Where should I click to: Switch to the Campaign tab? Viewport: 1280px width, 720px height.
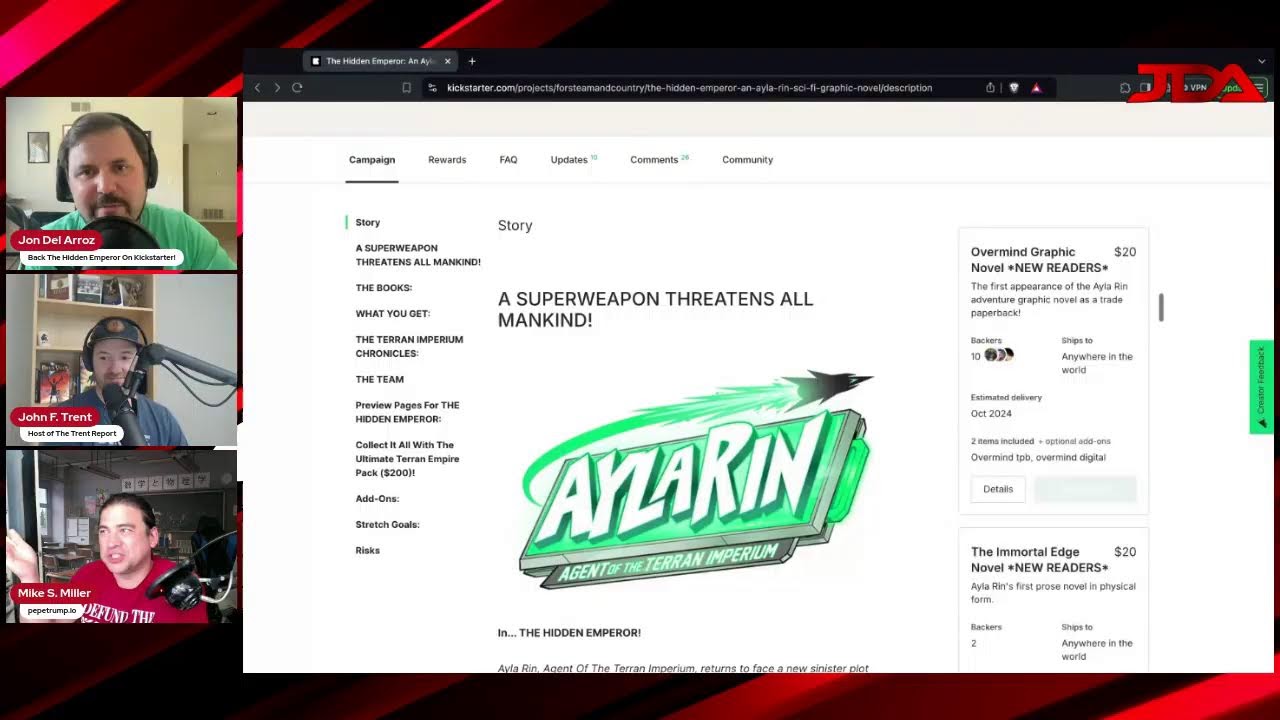(x=372, y=160)
